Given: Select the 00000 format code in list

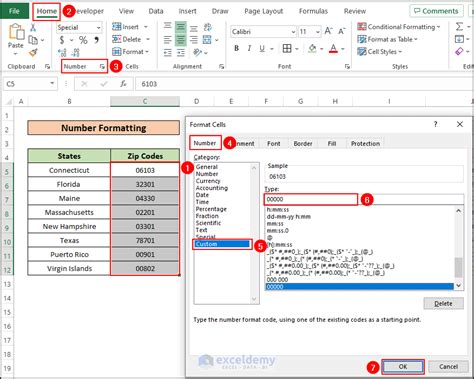Looking at the screenshot, I should (x=359, y=286).
